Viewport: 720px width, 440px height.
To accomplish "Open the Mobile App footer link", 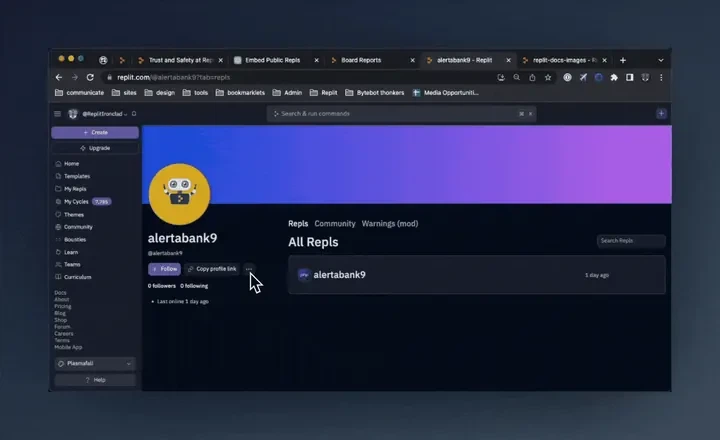I will 68,348.
